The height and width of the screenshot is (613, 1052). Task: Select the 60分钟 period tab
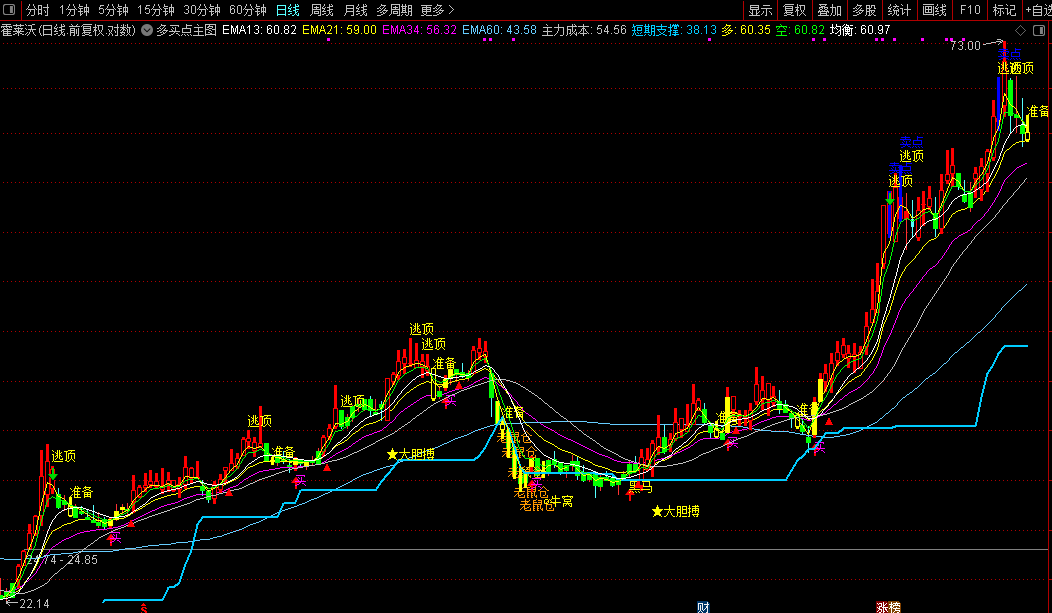point(248,10)
